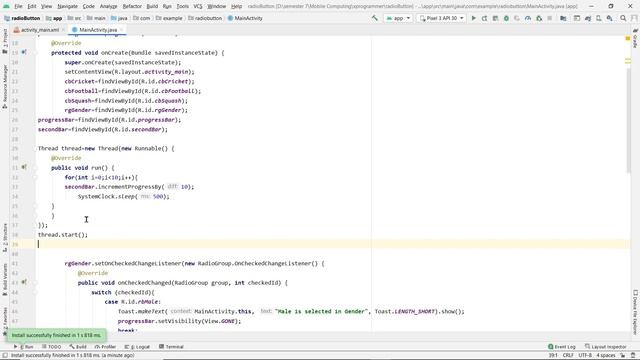Click the CRLF line separator in status bar
640x360 pixels.
[568, 356]
